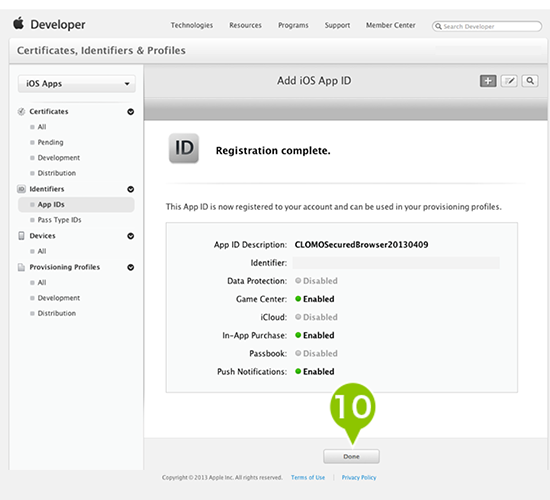Select Distribution under Provisioning Profiles
550x500 pixels.
coord(56,313)
